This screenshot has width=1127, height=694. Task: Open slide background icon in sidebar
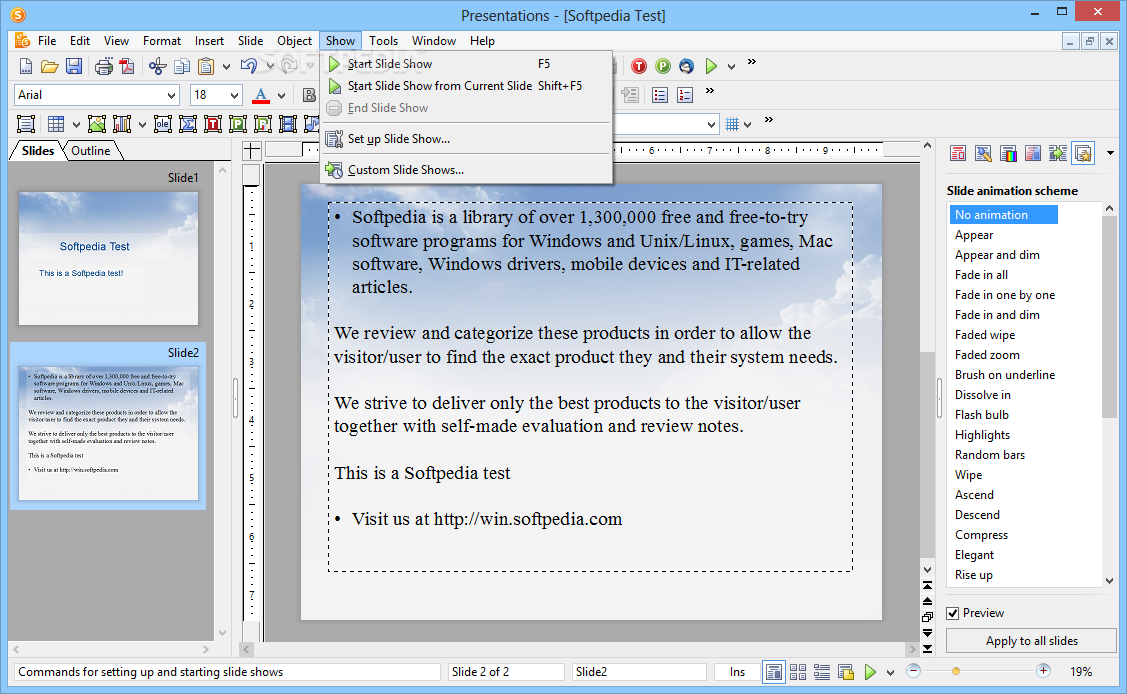(x=1033, y=153)
